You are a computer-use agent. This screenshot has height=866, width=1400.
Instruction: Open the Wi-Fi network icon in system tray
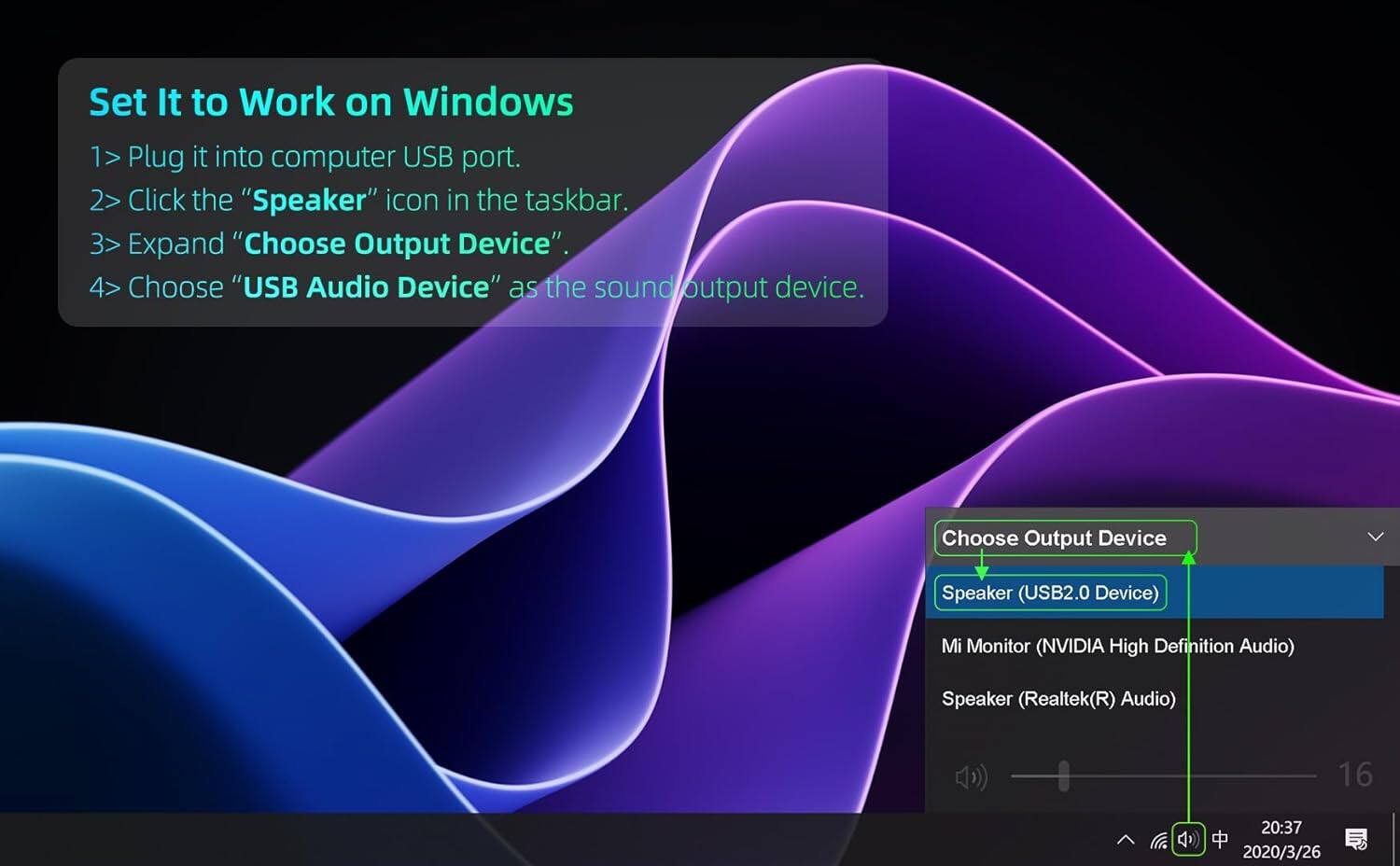[x=1157, y=839]
